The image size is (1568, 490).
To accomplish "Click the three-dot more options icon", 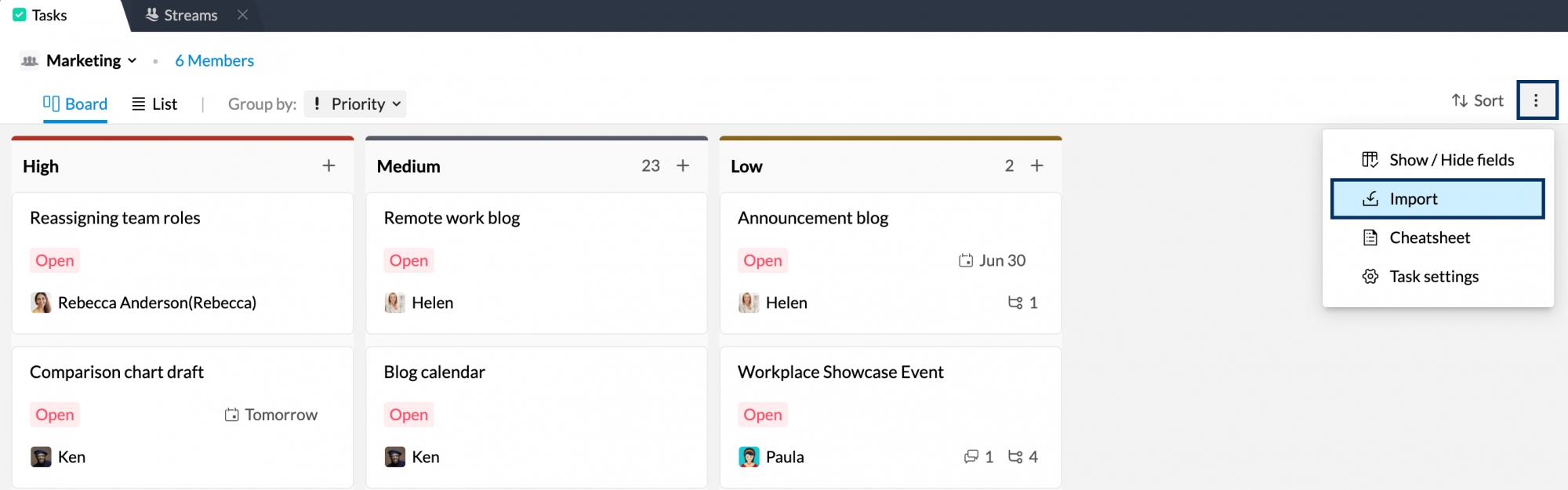I will [x=1536, y=100].
